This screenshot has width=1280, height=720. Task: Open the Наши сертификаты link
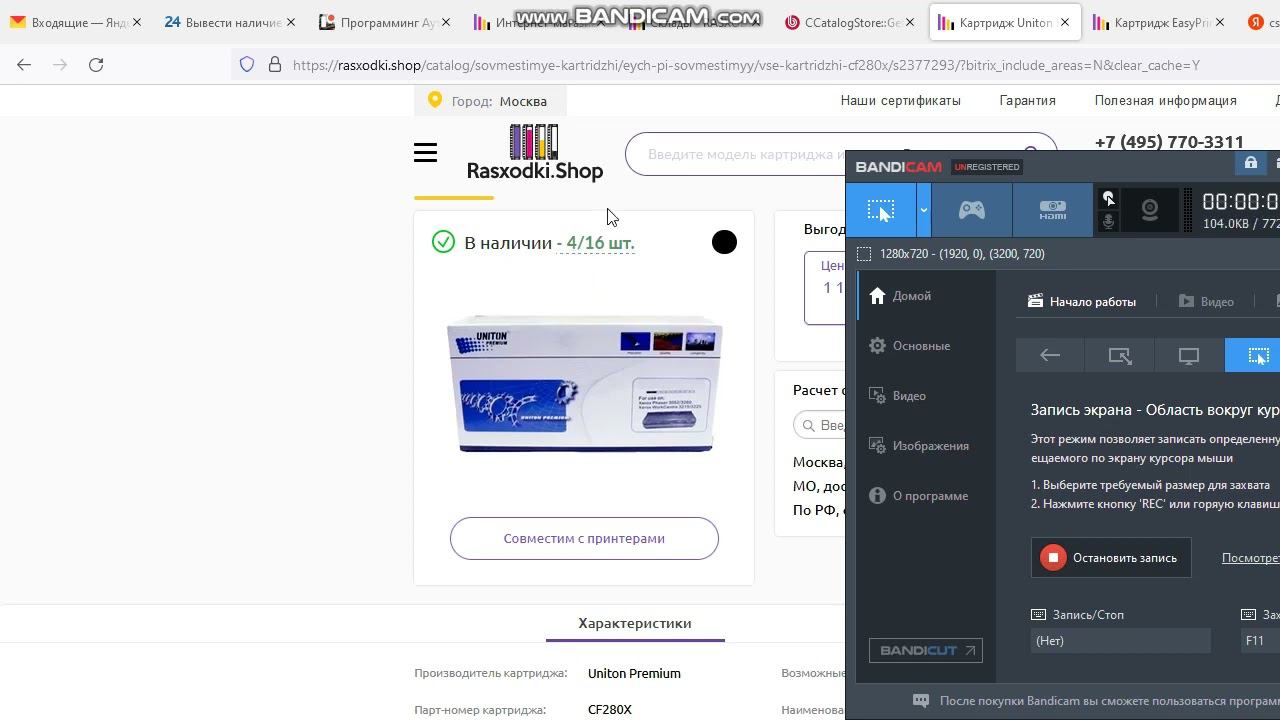901,100
